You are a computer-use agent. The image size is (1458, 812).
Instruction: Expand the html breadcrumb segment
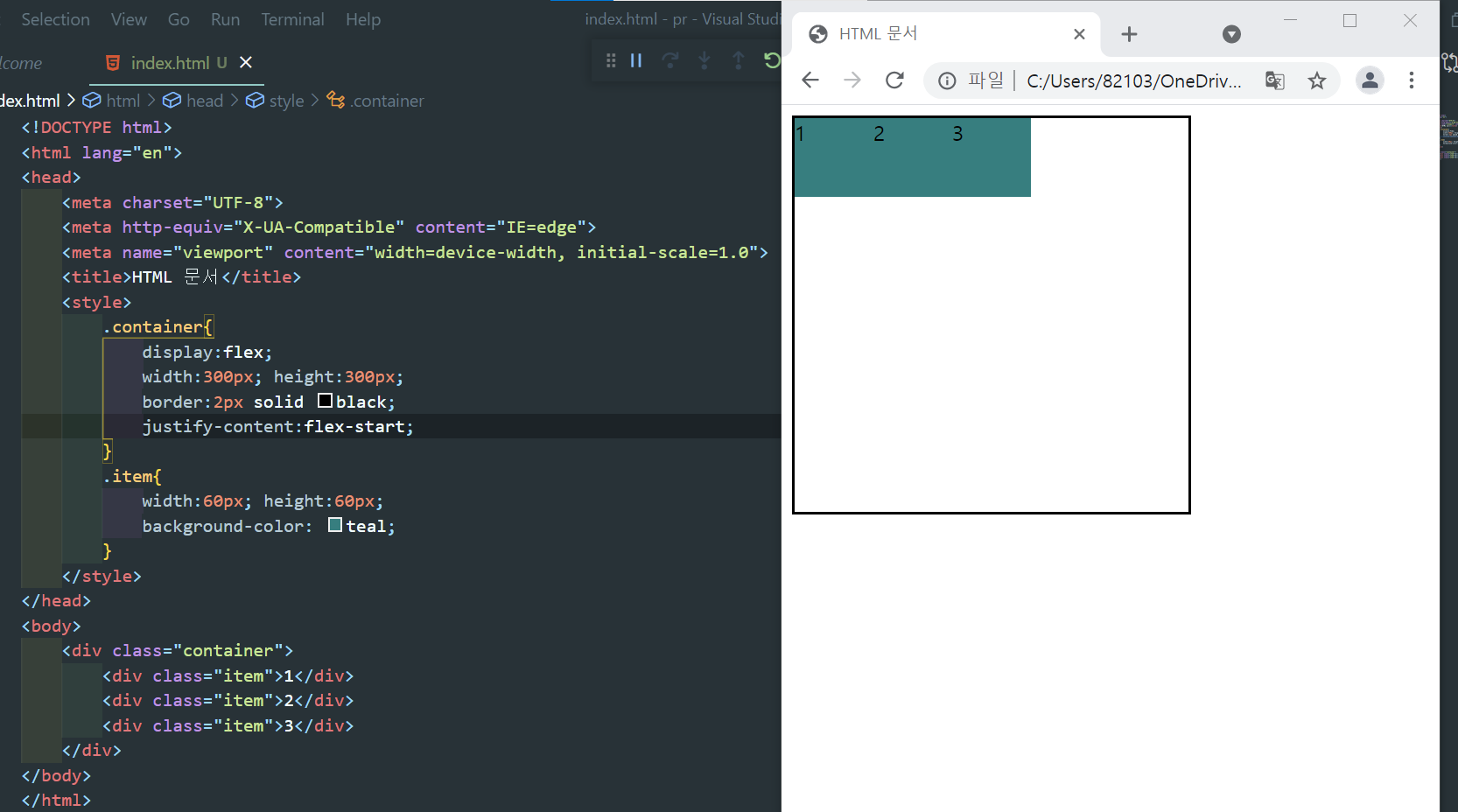pos(111,101)
